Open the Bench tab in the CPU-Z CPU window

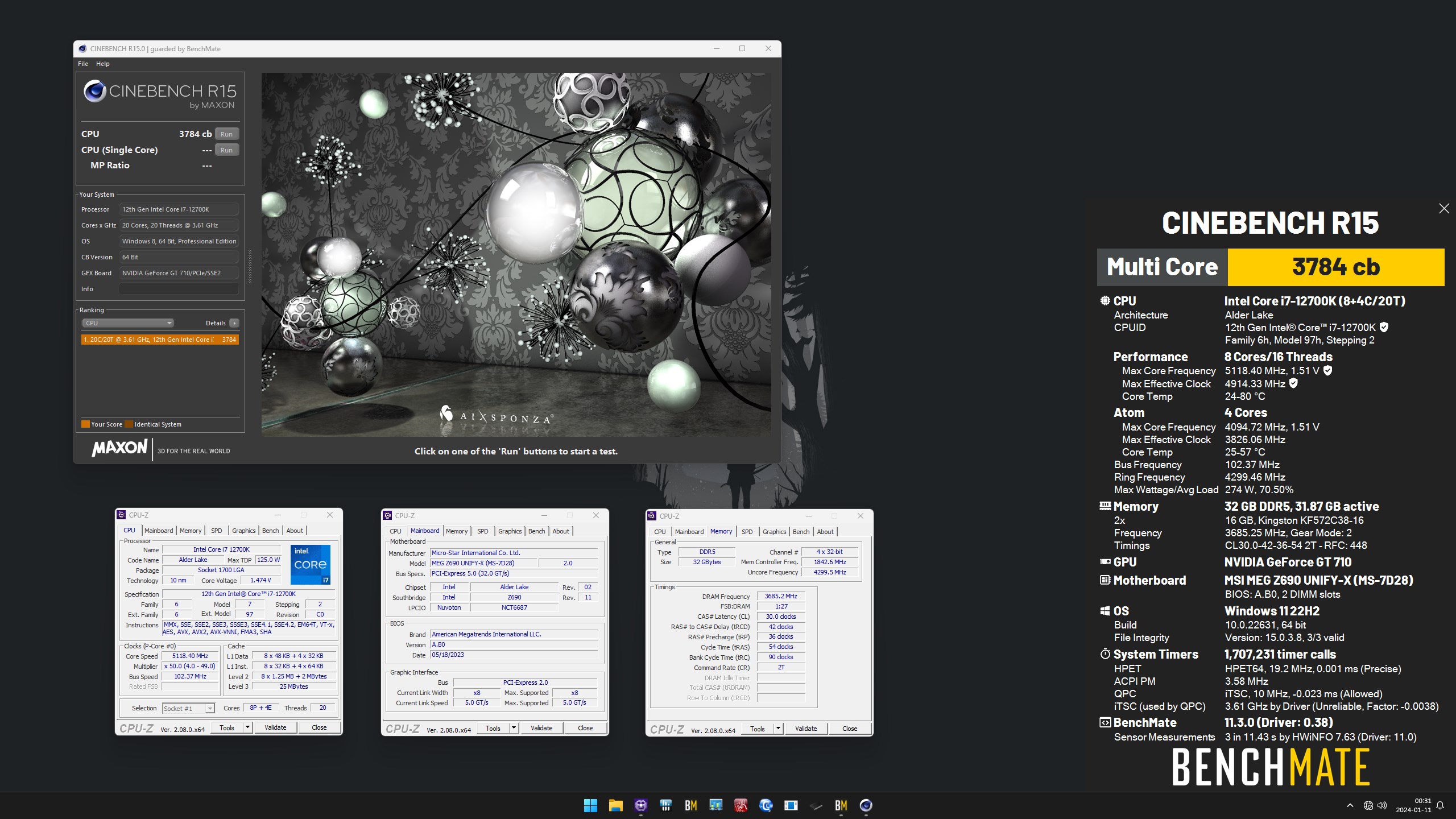[x=270, y=531]
